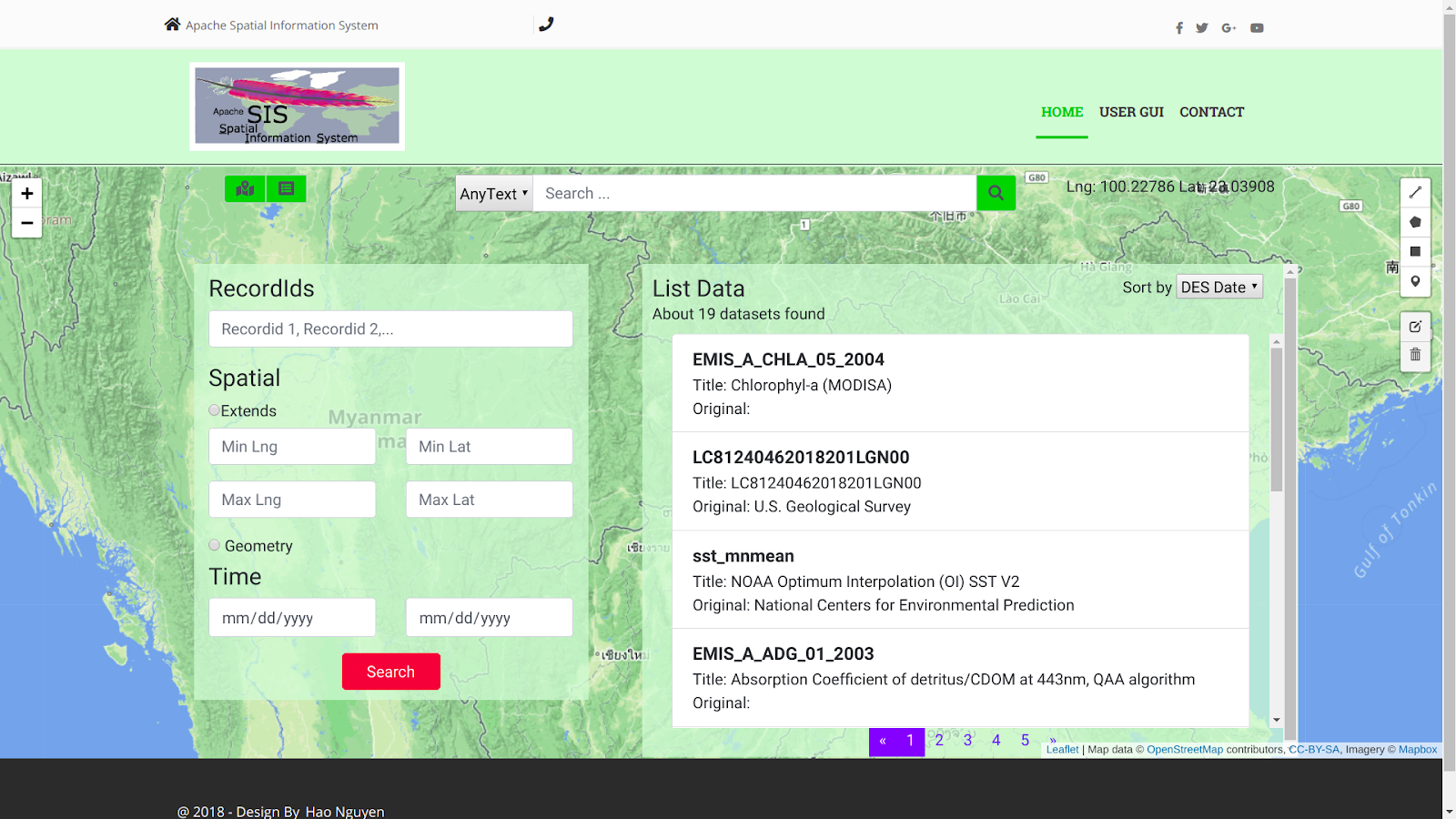Focus the RecordIds input field
Image resolution: width=1456 pixels, height=819 pixels.
click(x=390, y=329)
